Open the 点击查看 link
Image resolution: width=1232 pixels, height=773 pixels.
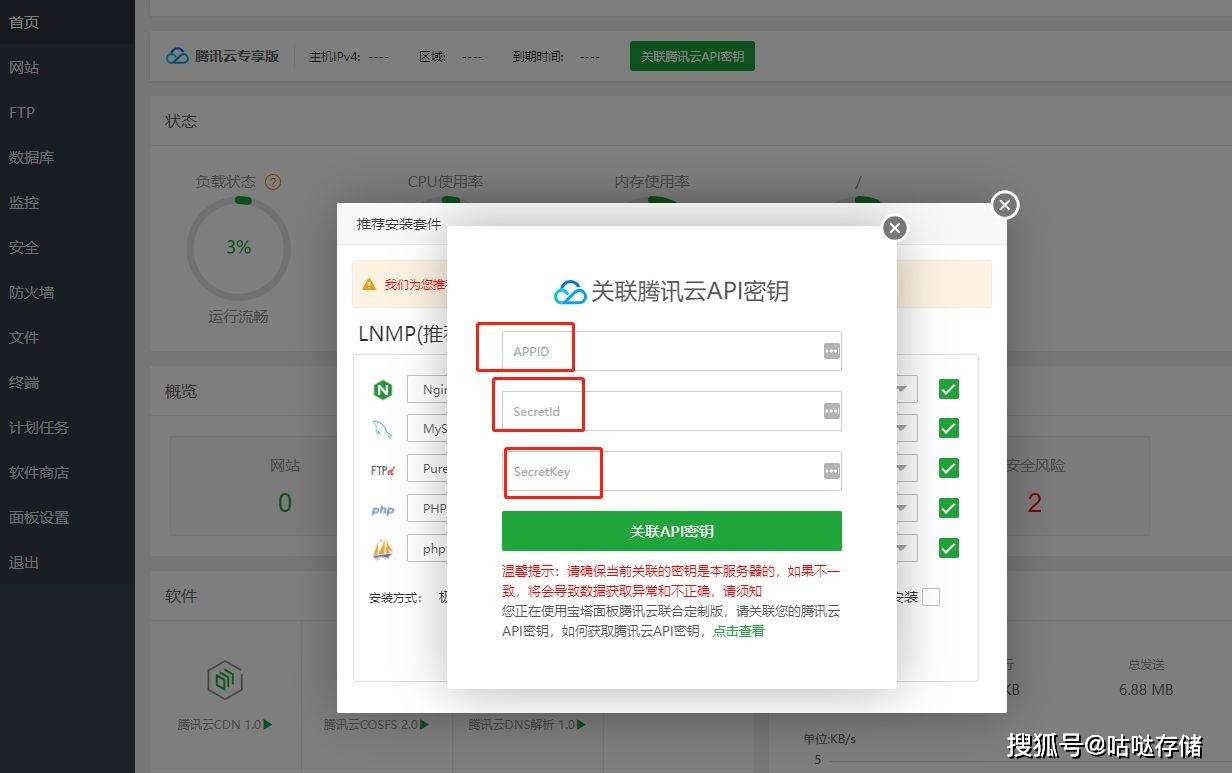click(x=738, y=631)
